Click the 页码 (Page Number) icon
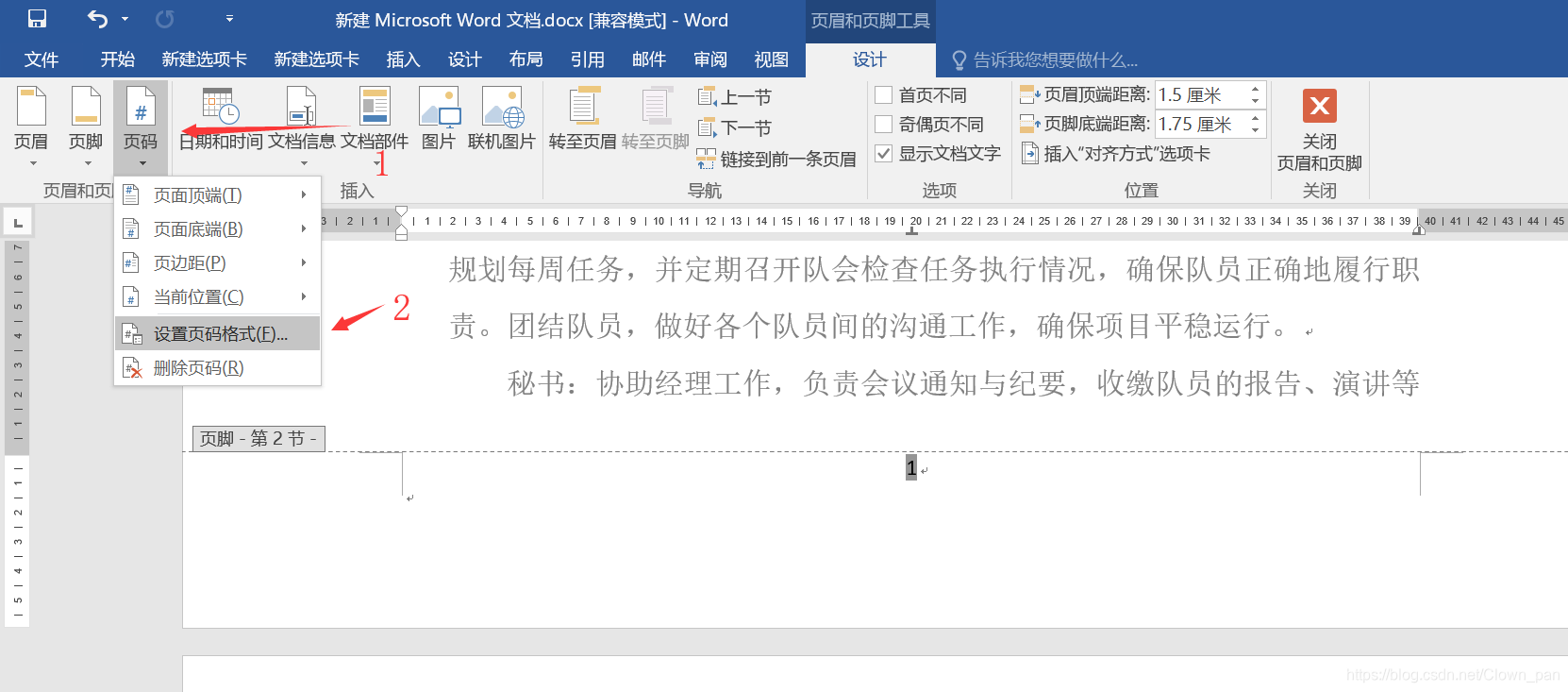The height and width of the screenshot is (692, 1568). [141, 106]
